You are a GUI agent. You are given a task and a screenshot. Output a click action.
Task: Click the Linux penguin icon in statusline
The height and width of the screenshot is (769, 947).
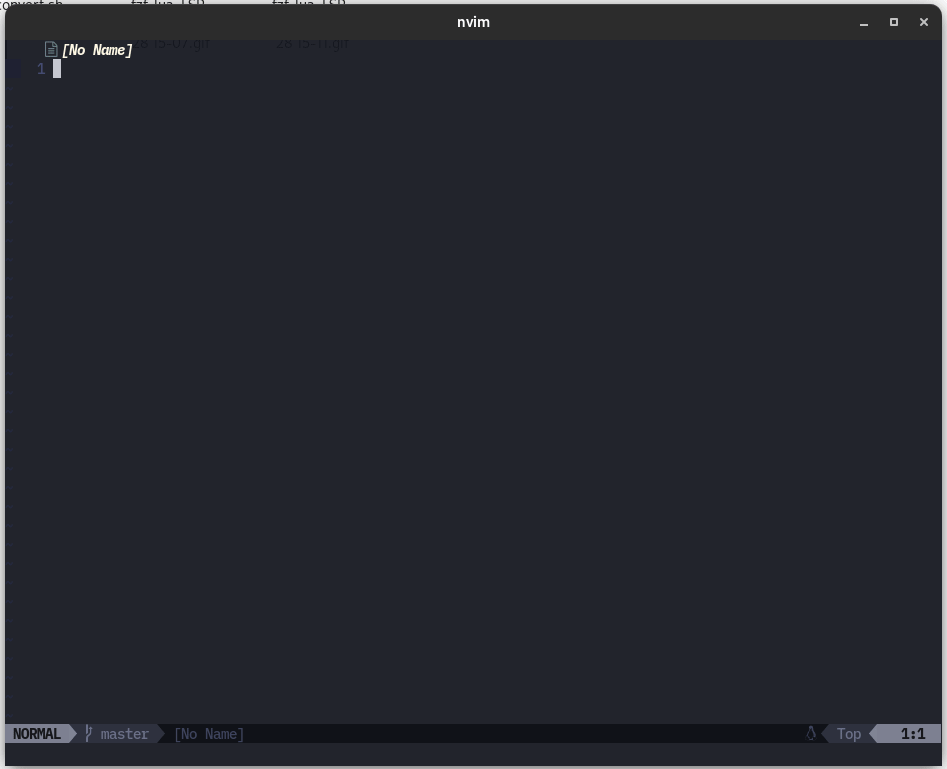point(811,733)
